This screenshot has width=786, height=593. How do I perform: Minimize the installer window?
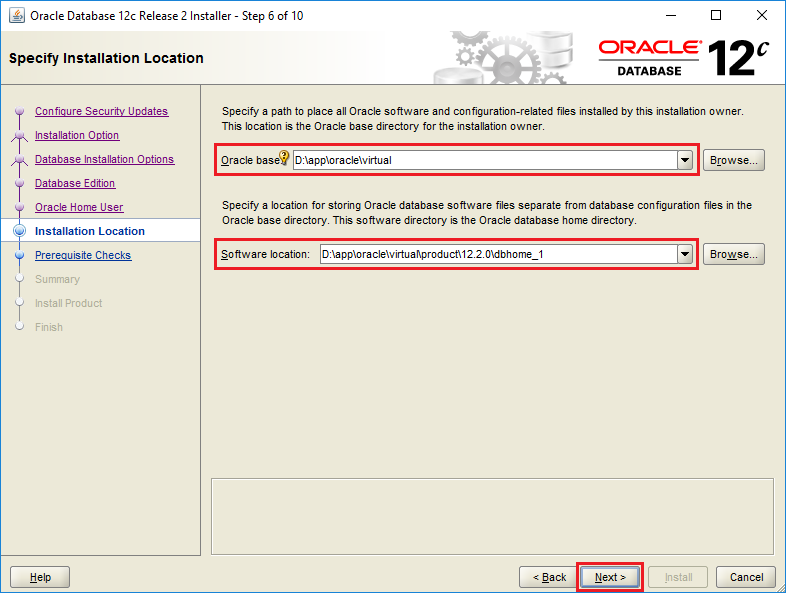tap(671, 16)
